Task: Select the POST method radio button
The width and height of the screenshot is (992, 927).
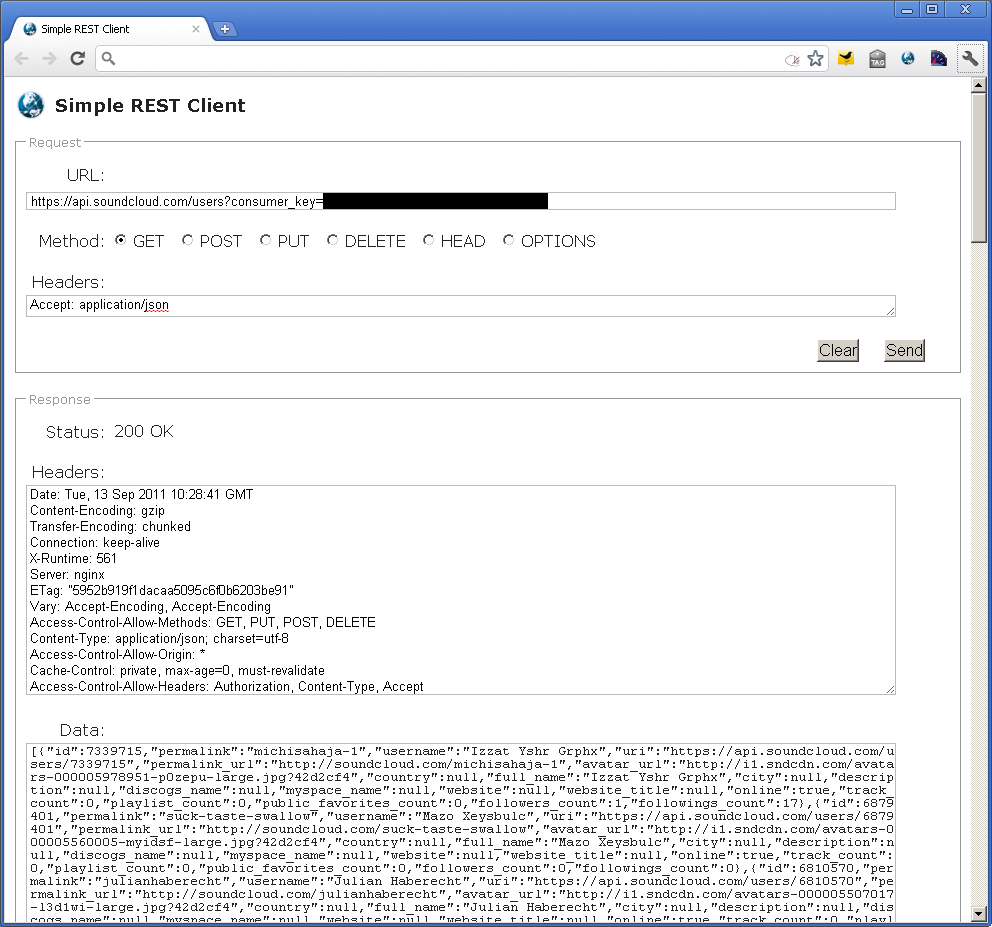Action: (x=188, y=241)
